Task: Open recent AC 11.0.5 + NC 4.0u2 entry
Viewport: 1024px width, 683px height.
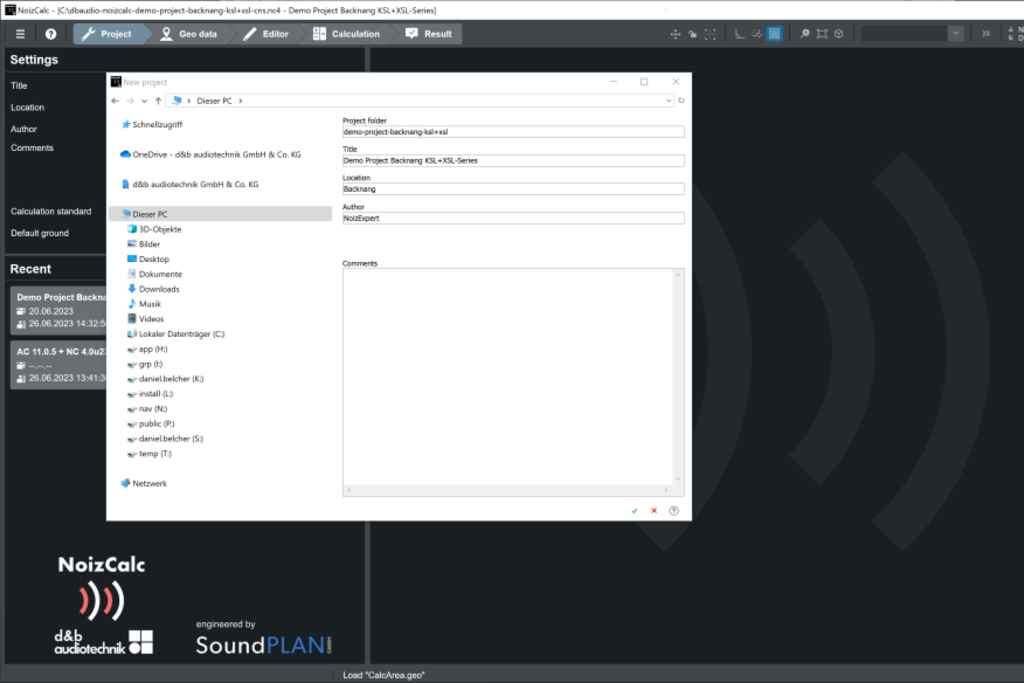Action: 58,365
